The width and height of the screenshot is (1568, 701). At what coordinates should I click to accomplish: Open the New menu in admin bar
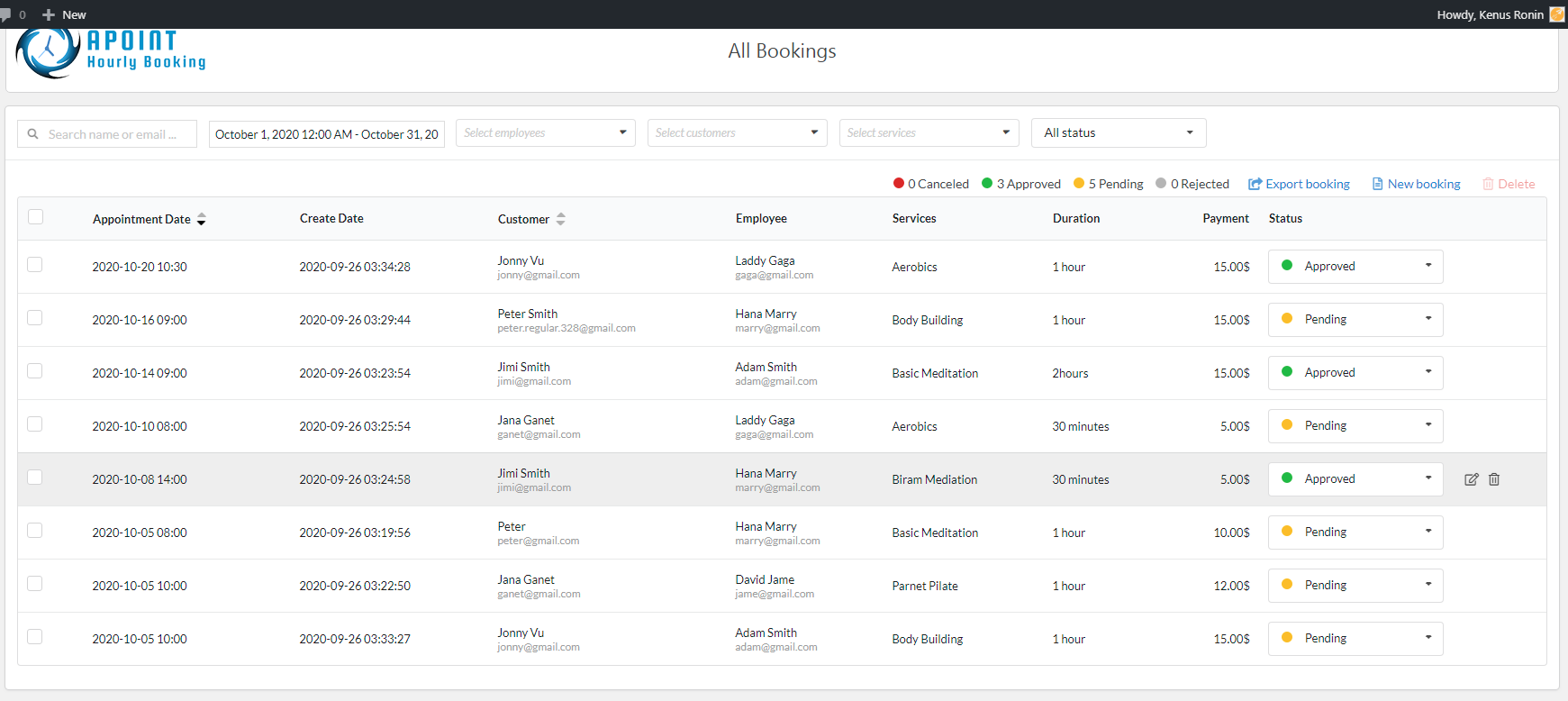65,14
